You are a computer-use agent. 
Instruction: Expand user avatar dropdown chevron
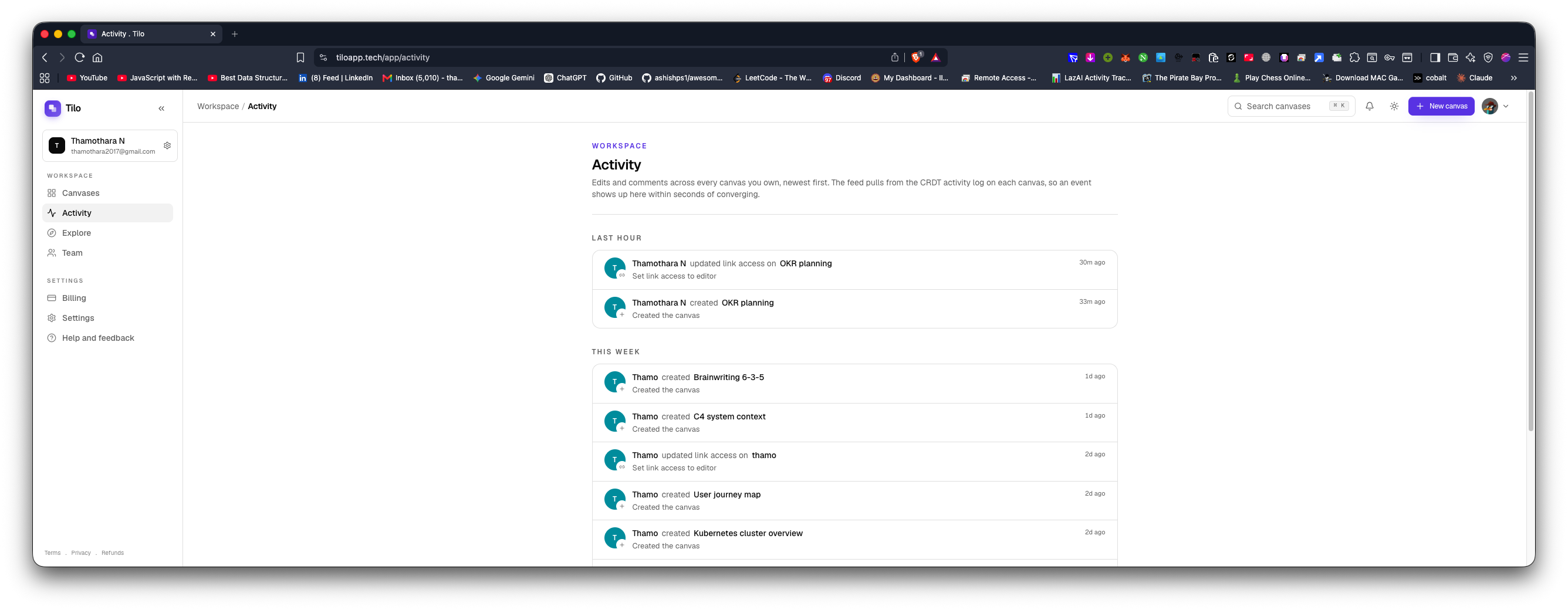pos(1506,106)
